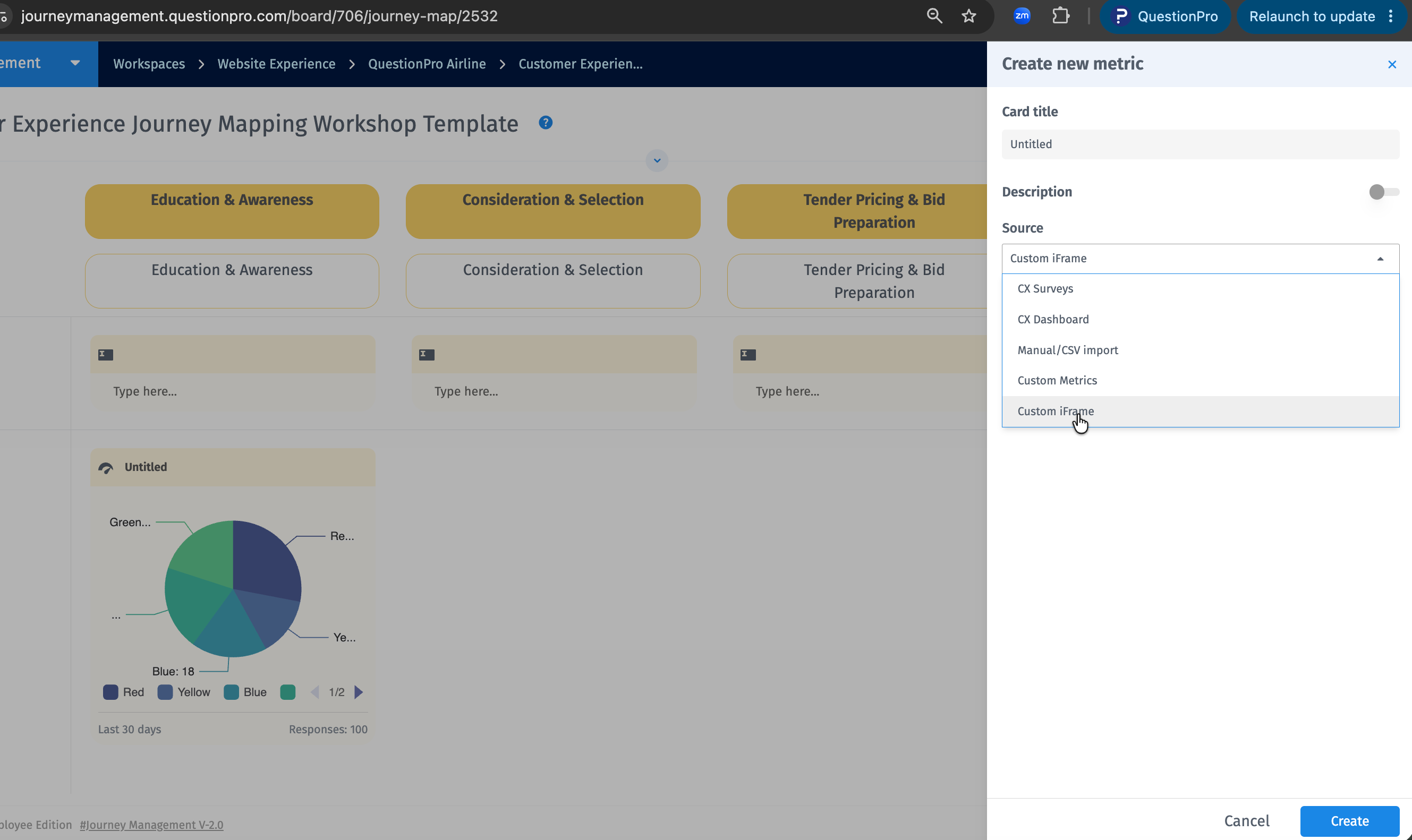Click the Create button
This screenshot has width=1412, height=840.
pyautogui.click(x=1349, y=821)
